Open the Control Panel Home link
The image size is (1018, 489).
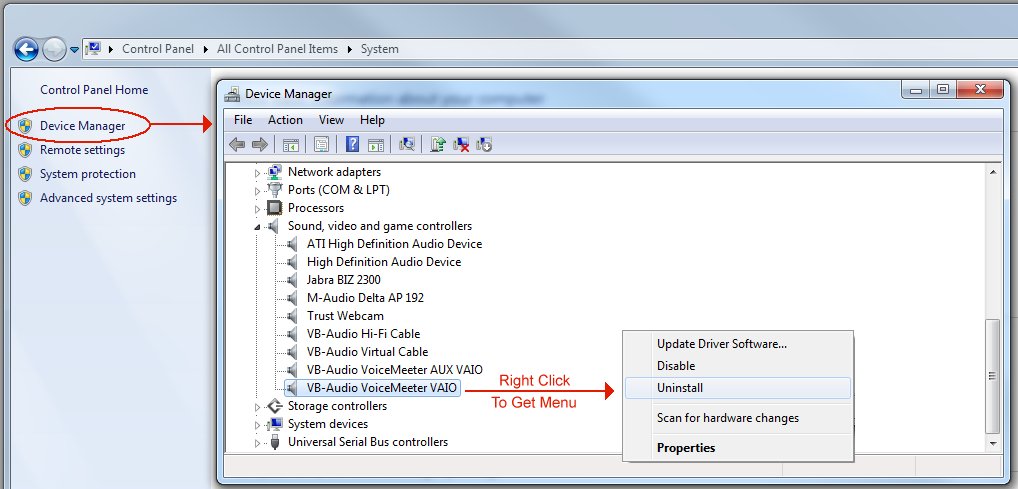[94, 90]
